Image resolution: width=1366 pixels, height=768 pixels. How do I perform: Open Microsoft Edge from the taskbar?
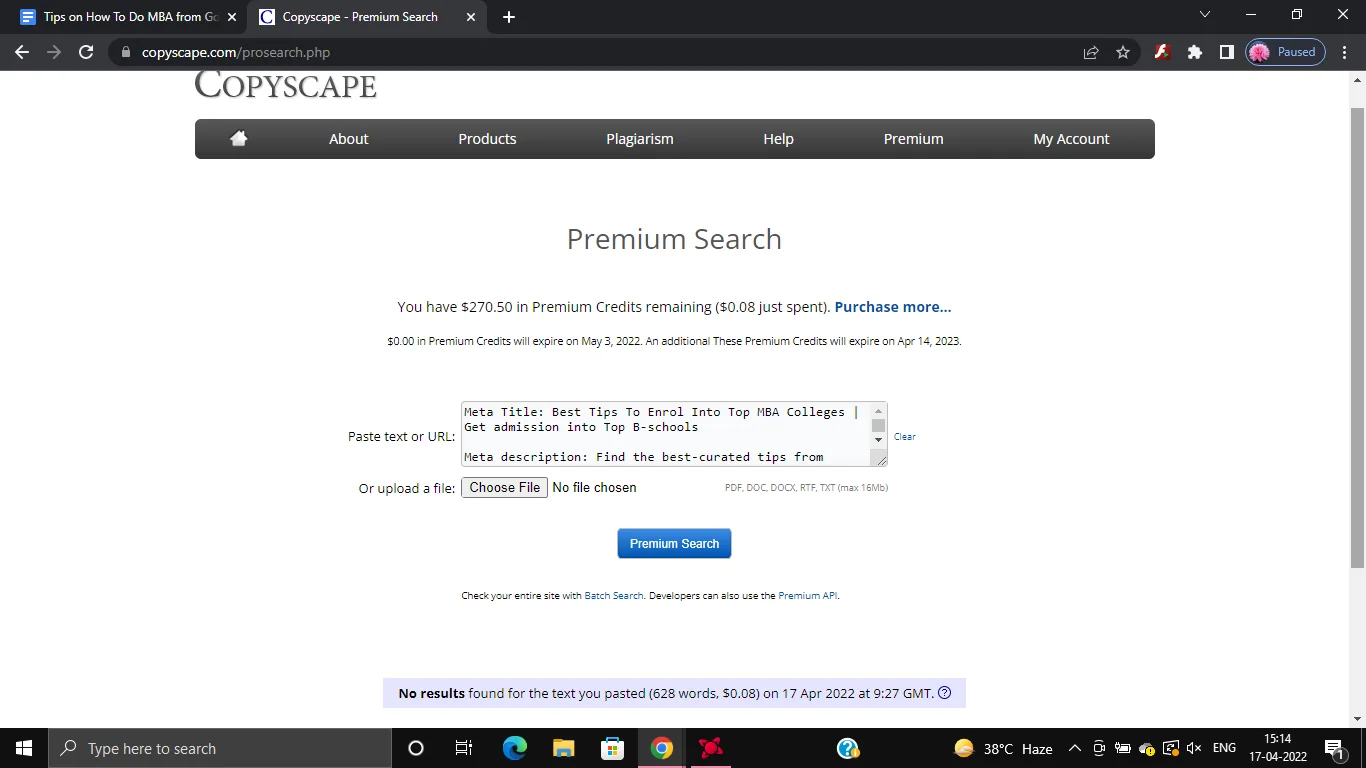coord(515,748)
